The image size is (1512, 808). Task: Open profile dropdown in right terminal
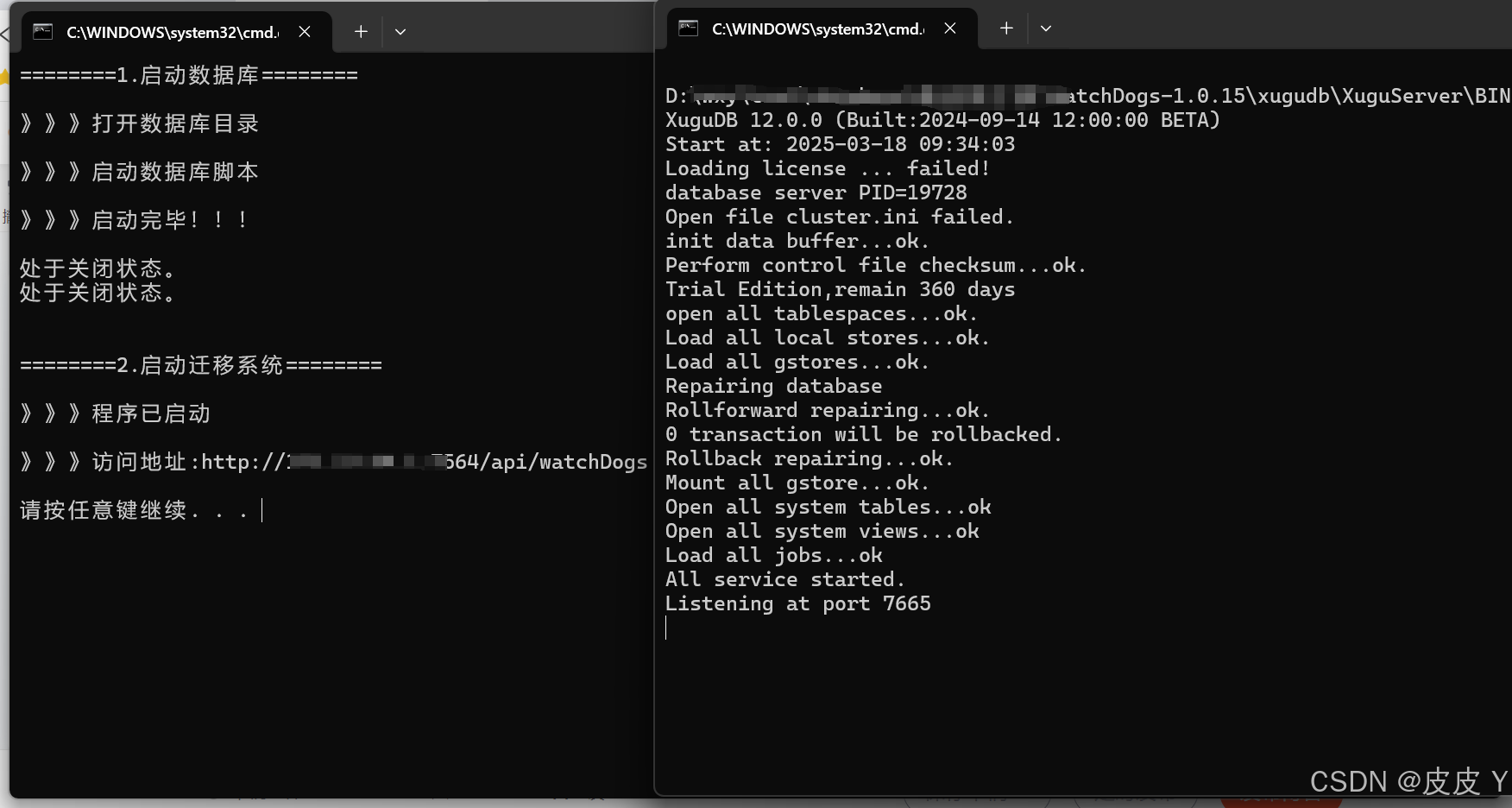[1046, 28]
